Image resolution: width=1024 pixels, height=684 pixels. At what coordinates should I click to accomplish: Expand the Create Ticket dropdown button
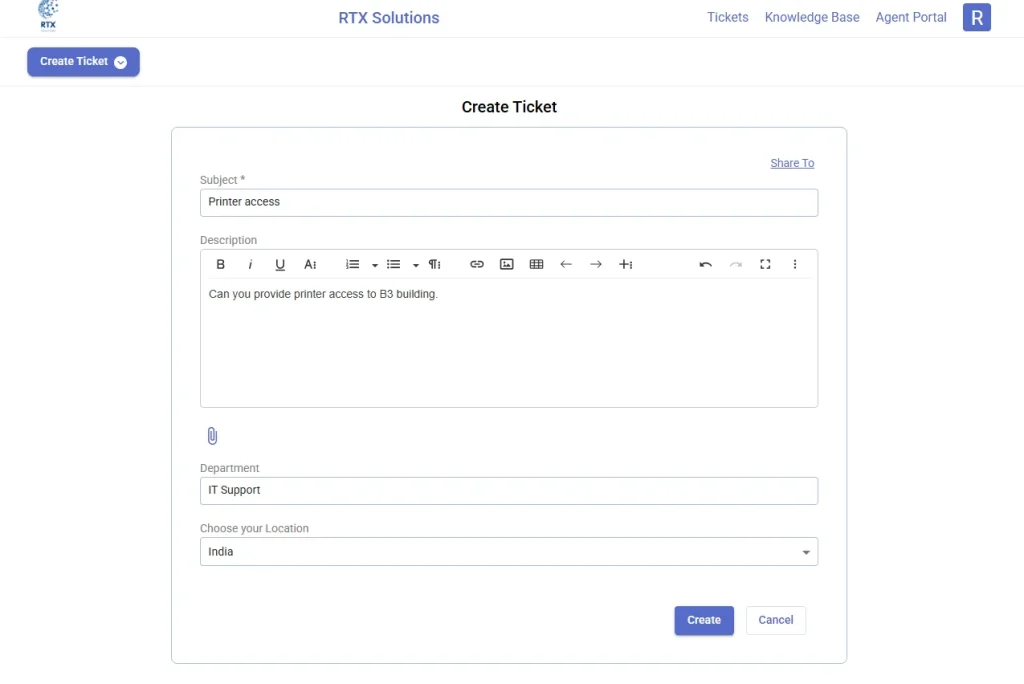click(83, 62)
